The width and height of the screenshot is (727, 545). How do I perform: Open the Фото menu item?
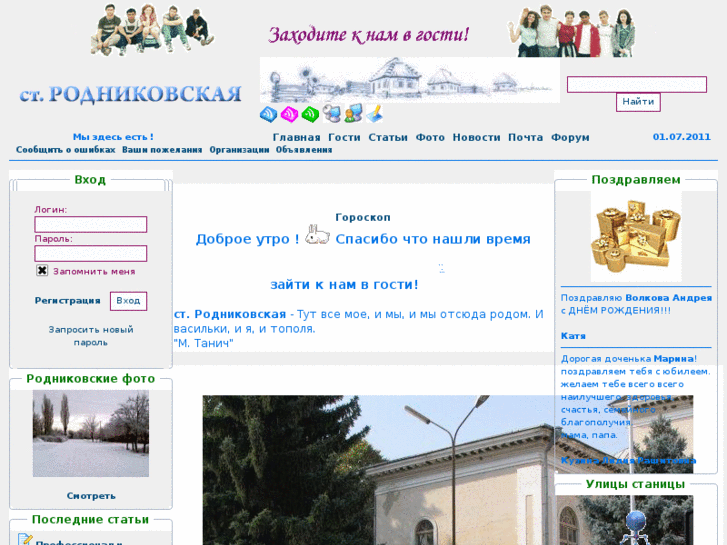click(430, 137)
